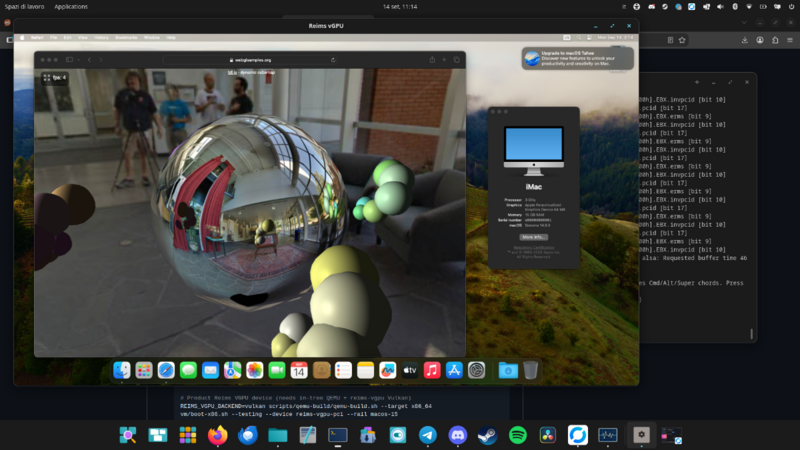This screenshot has height=450, width=800.
Task: Open the Edit menu in macOS menu bar
Action: pos(67,38)
